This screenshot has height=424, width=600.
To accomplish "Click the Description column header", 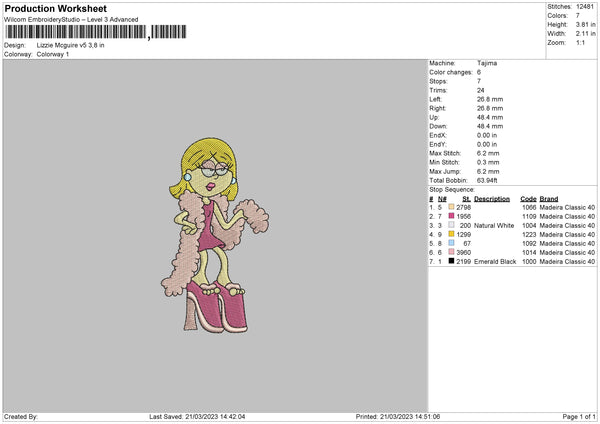I will click(x=492, y=199).
